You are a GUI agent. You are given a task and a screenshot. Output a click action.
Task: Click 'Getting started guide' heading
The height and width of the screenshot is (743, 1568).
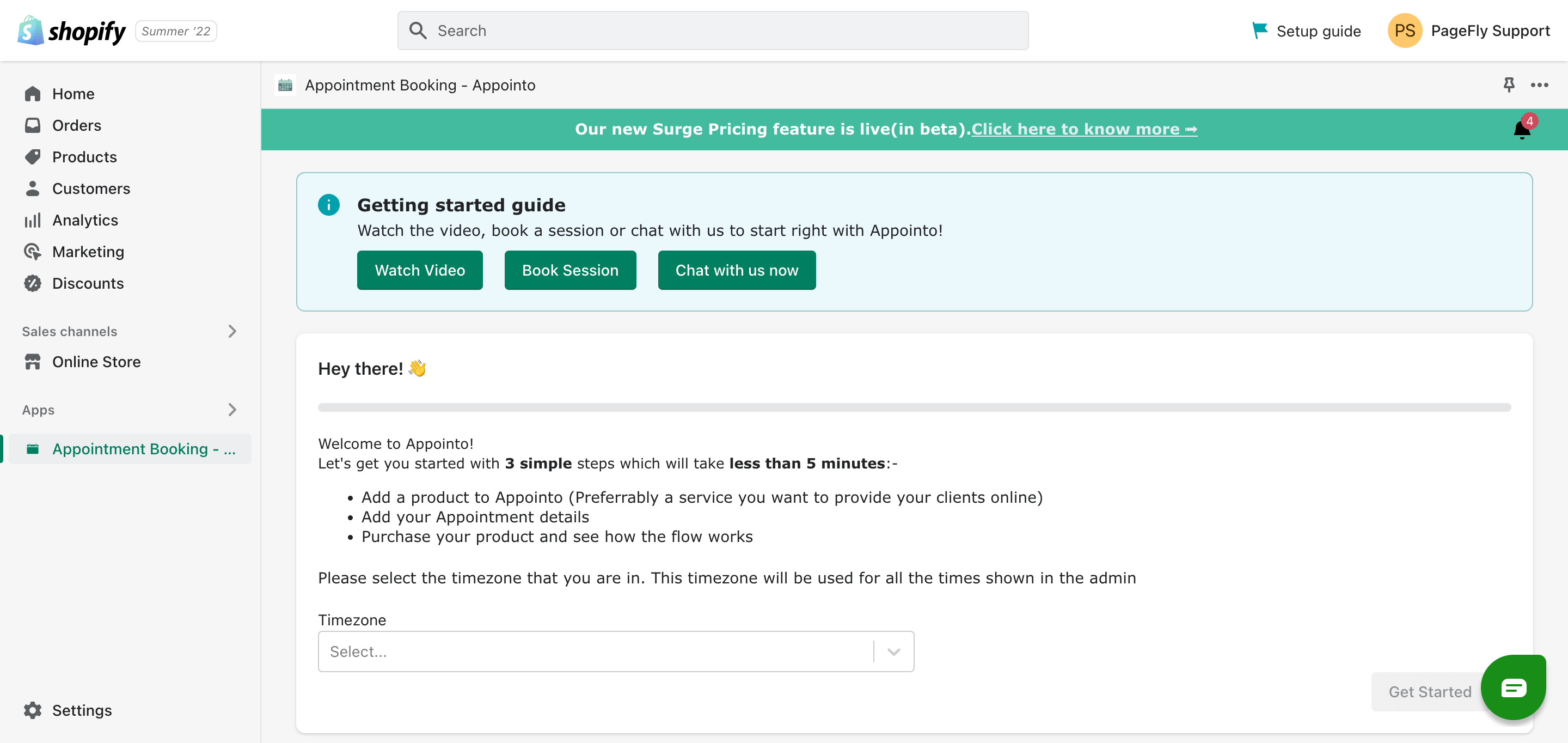click(x=461, y=205)
